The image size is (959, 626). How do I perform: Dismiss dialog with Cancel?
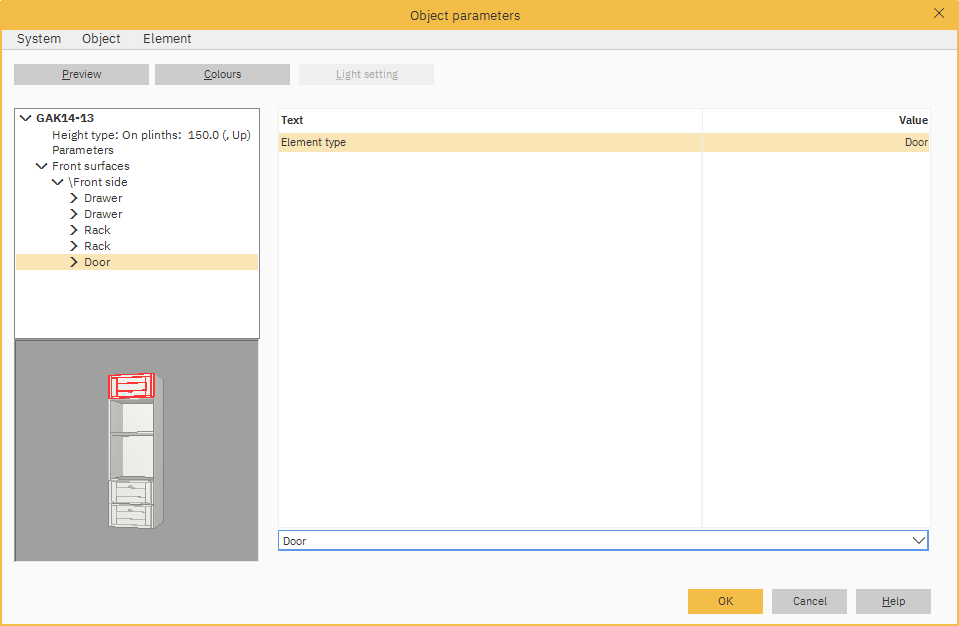pos(808,601)
